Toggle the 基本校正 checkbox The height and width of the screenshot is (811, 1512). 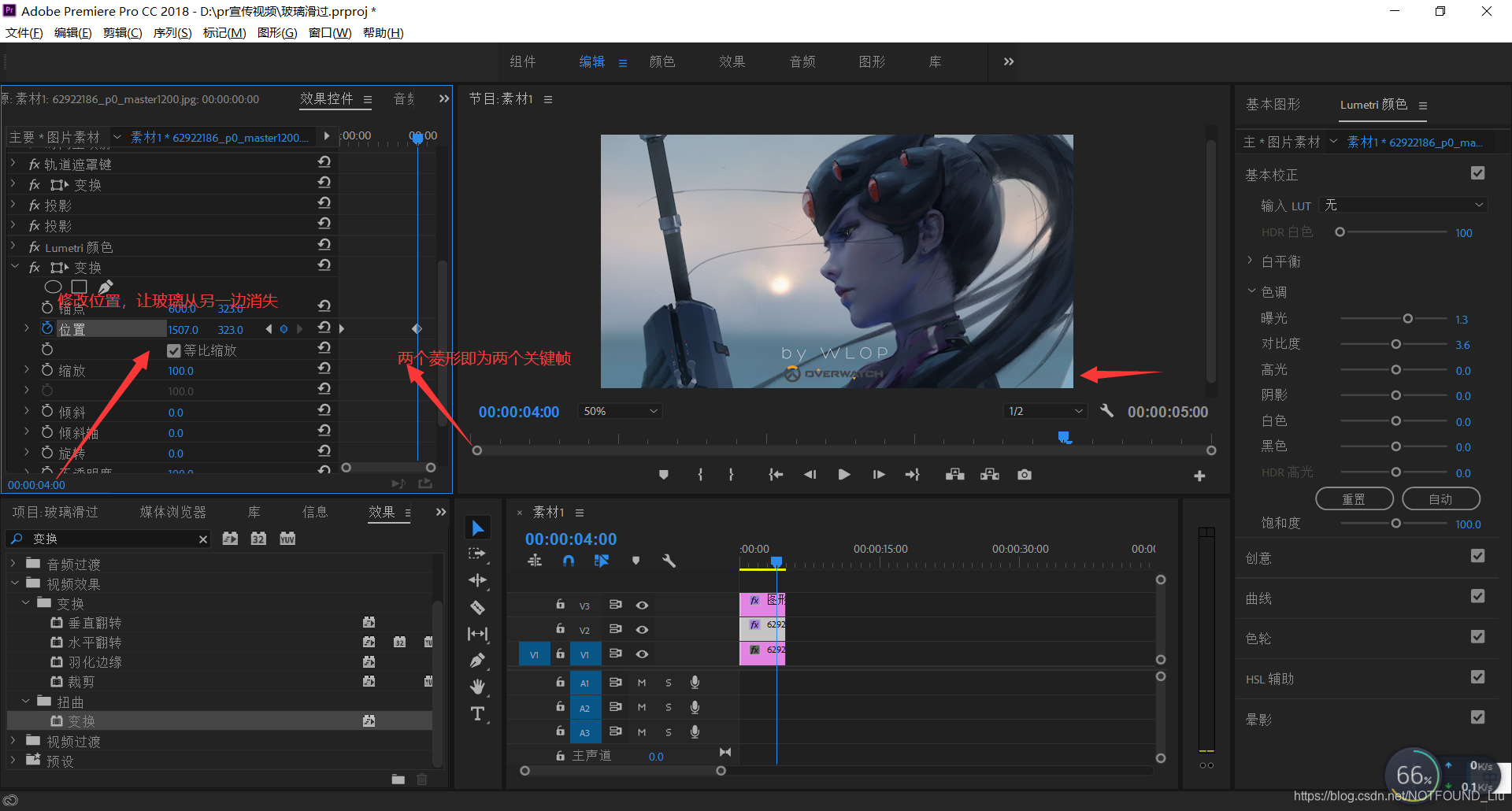pyautogui.click(x=1477, y=173)
